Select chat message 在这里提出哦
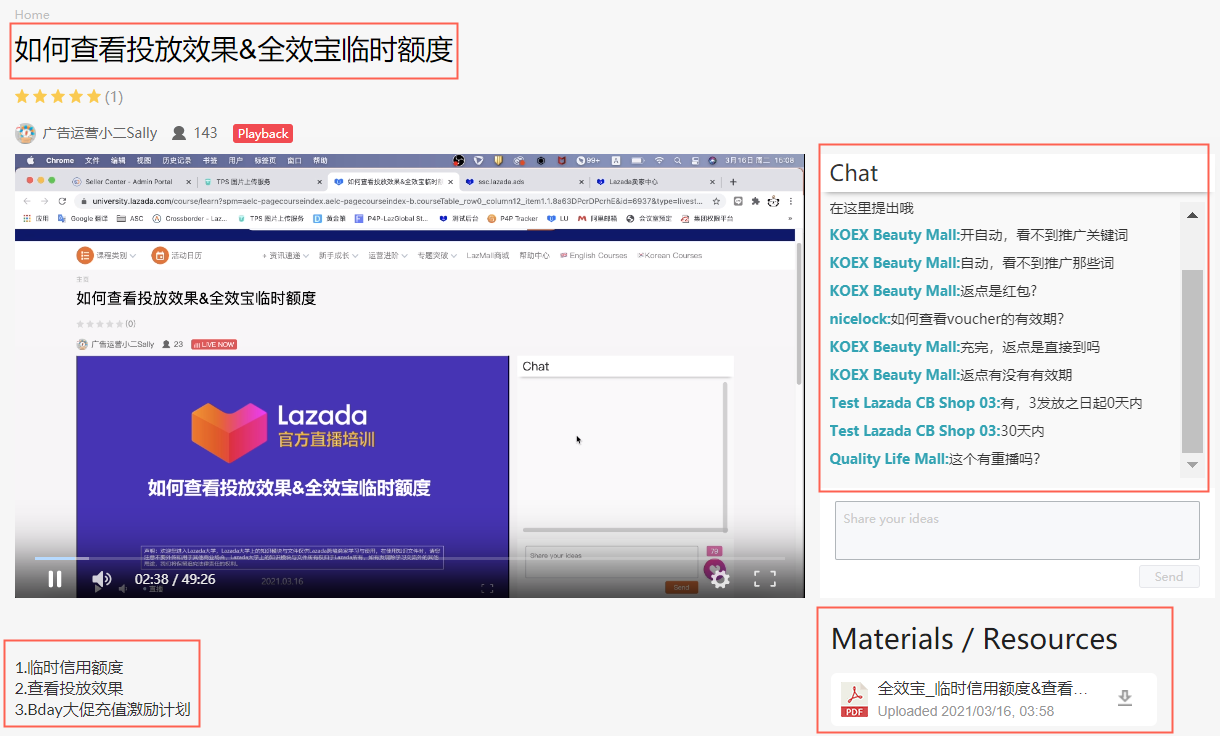The image size is (1220, 736). click(x=872, y=208)
